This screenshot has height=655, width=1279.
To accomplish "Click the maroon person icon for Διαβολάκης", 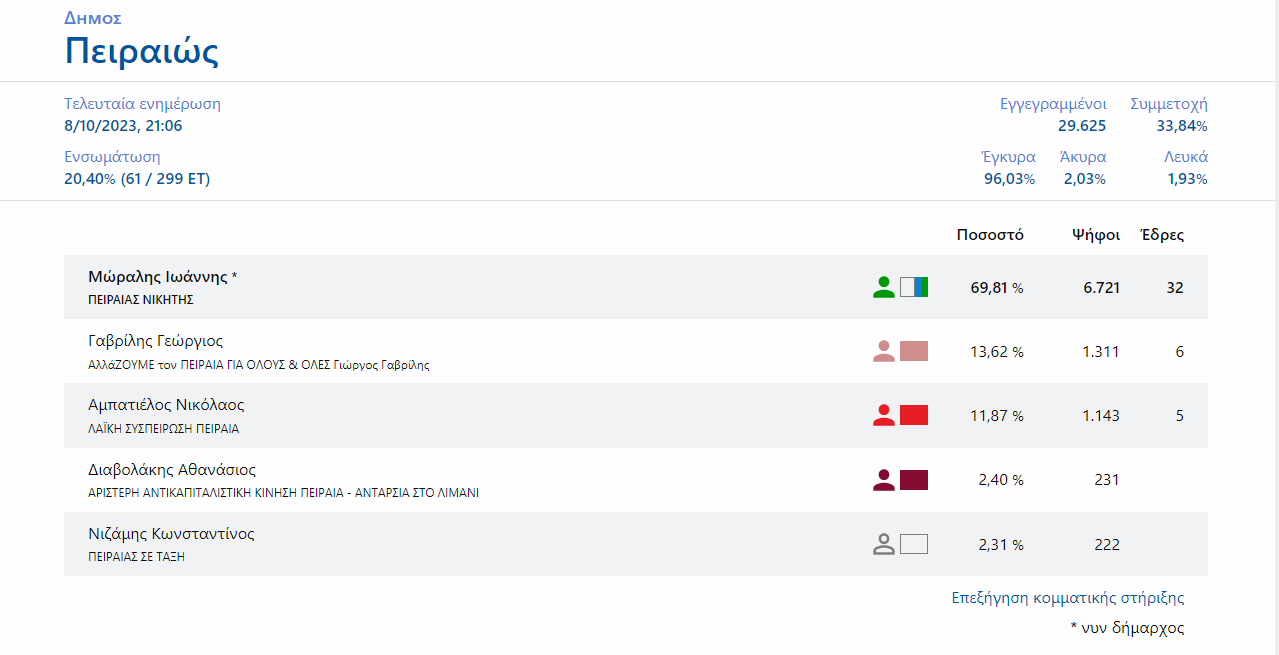I will pyautogui.click(x=883, y=480).
